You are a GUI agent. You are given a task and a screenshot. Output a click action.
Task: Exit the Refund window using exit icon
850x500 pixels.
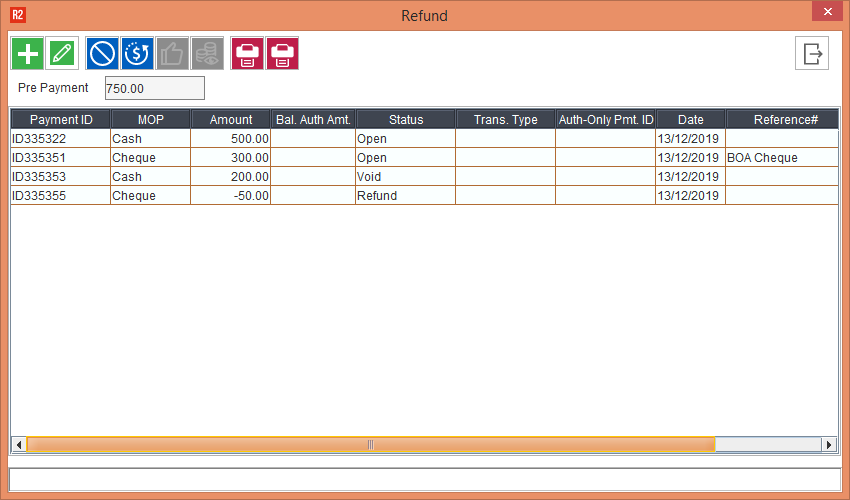pos(812,54)
